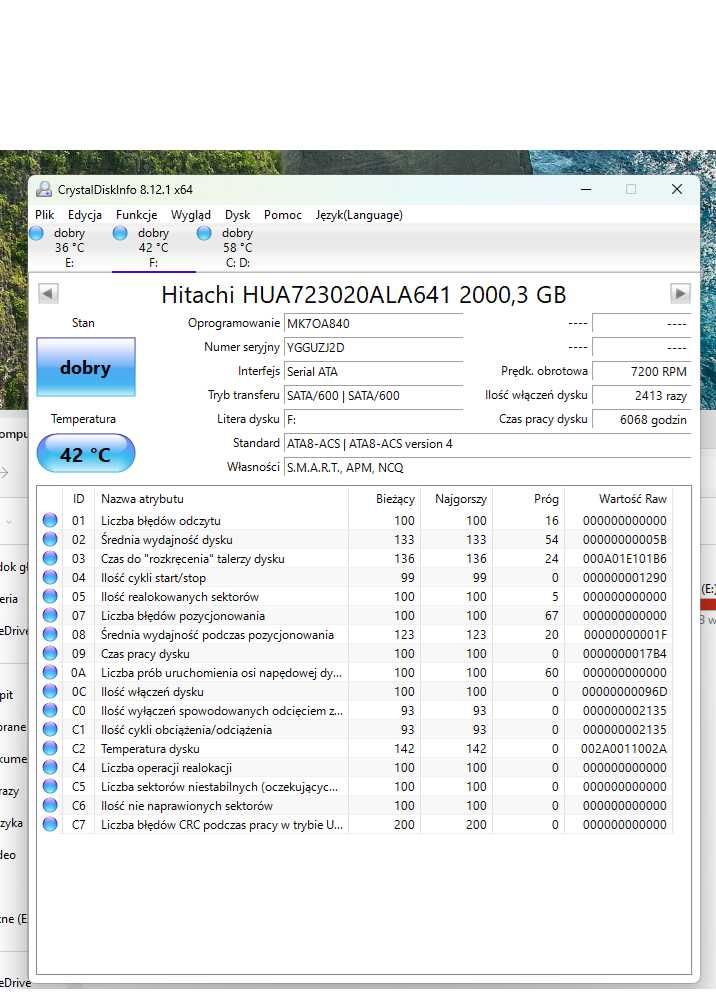The image size is (716, 995).
Task: Select row 'Ilość cykli start/stop'
Action: (x=355, y=577)
